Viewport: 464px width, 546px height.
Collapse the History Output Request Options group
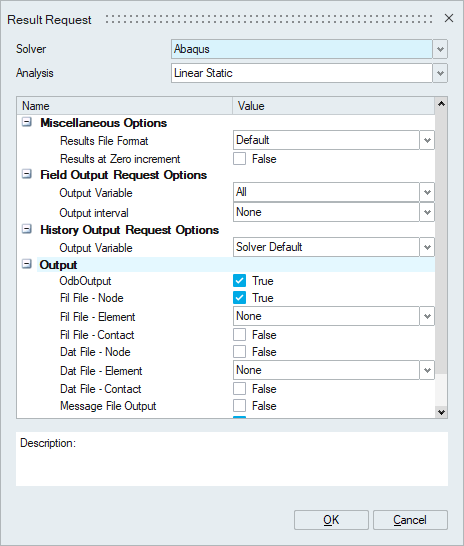coord(27,229)
